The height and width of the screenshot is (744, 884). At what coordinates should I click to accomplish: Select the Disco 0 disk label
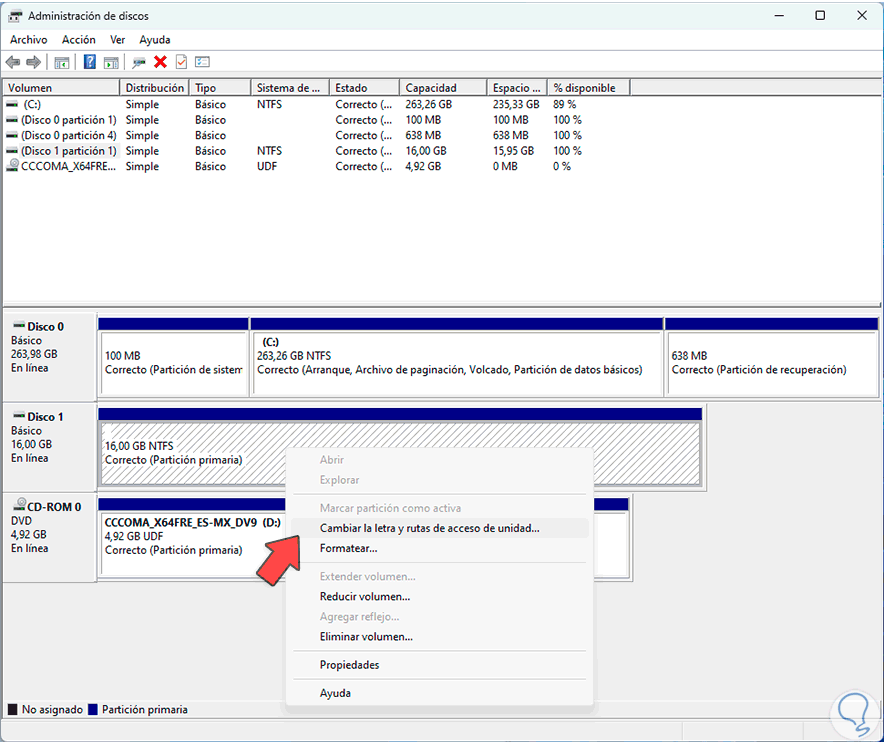coord(50,356)
